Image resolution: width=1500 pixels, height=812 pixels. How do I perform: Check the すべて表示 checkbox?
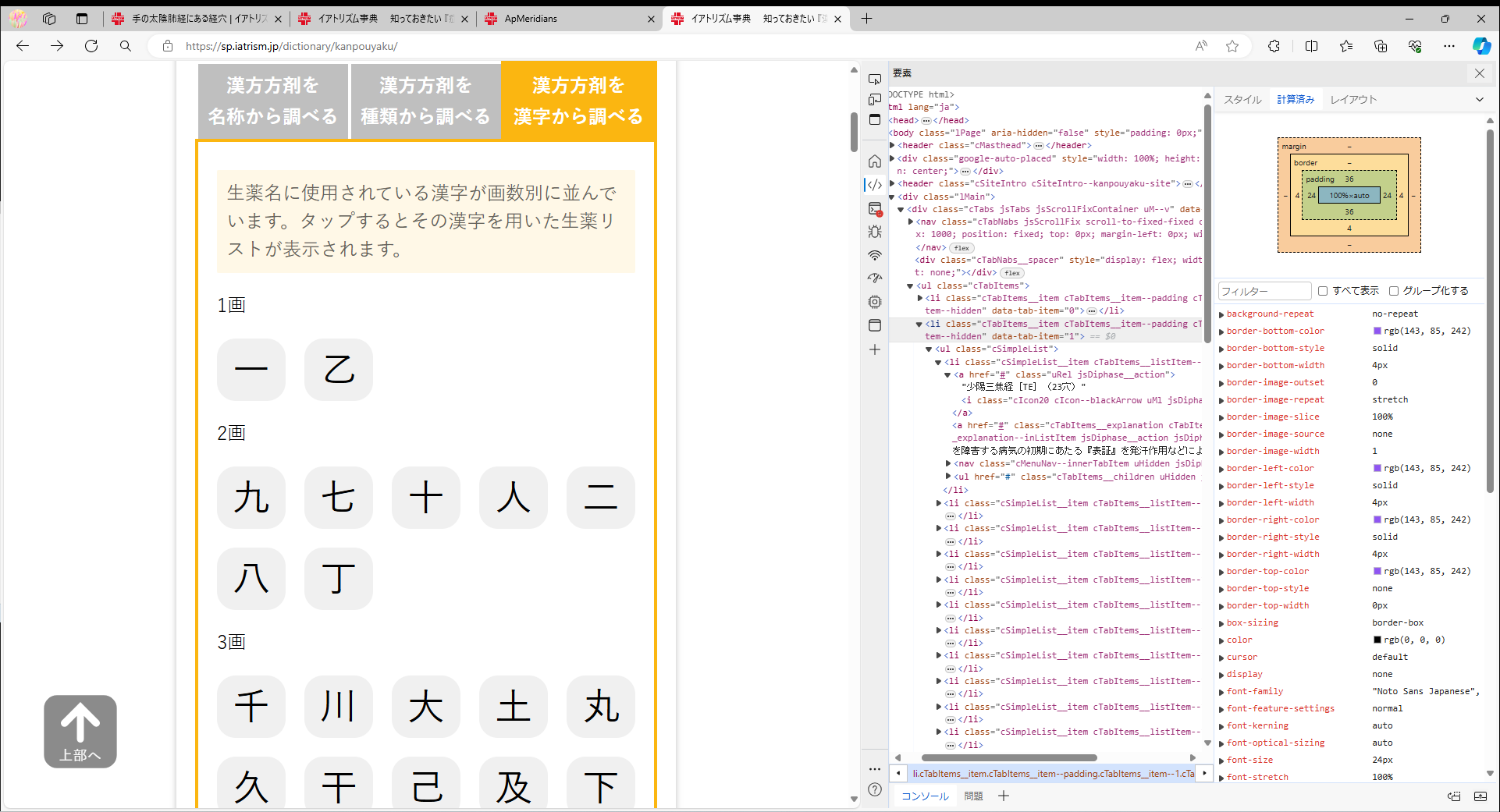[x=1323, y=291]
